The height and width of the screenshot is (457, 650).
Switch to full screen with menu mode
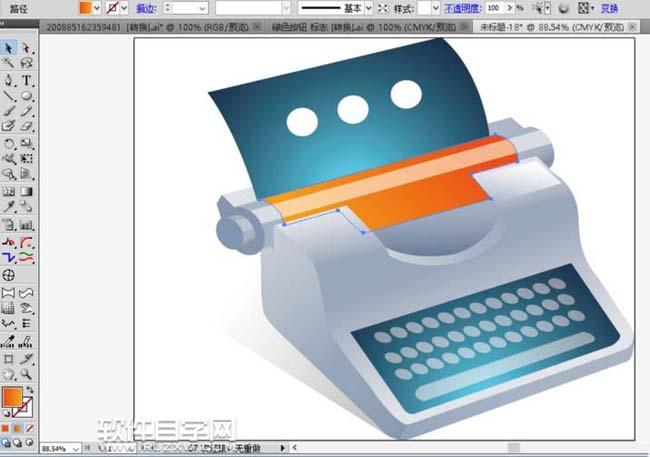17,442
